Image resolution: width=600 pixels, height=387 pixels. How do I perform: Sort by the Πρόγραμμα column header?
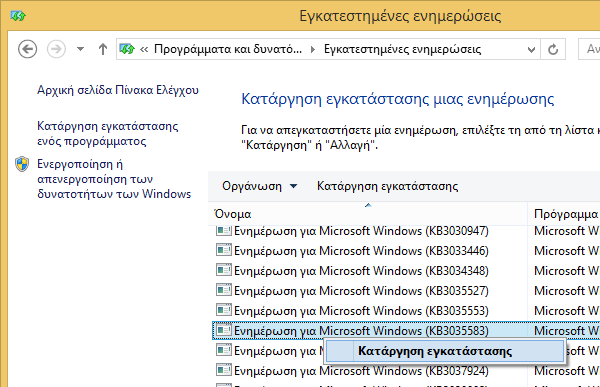[564, 214]
